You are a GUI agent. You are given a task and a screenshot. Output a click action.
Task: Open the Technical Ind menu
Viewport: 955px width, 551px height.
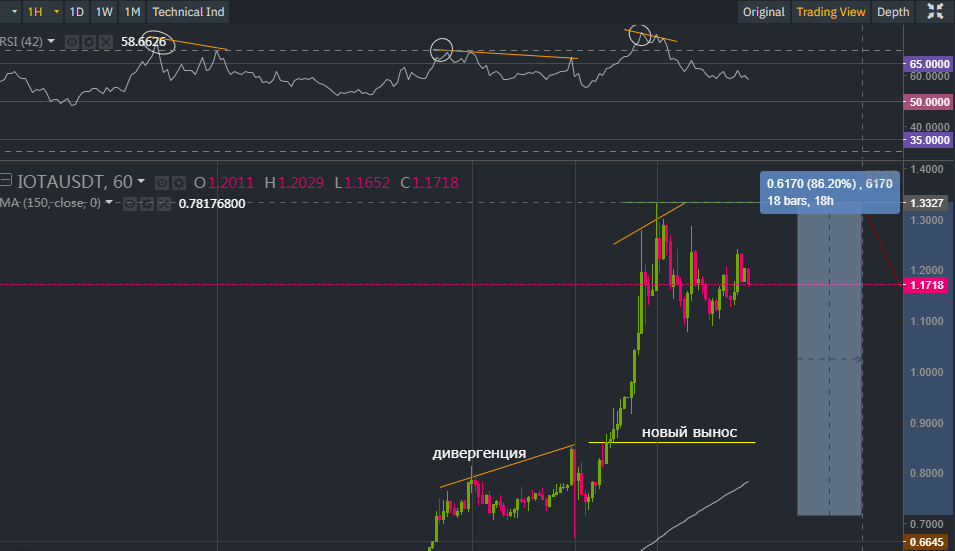coord(188,12)
